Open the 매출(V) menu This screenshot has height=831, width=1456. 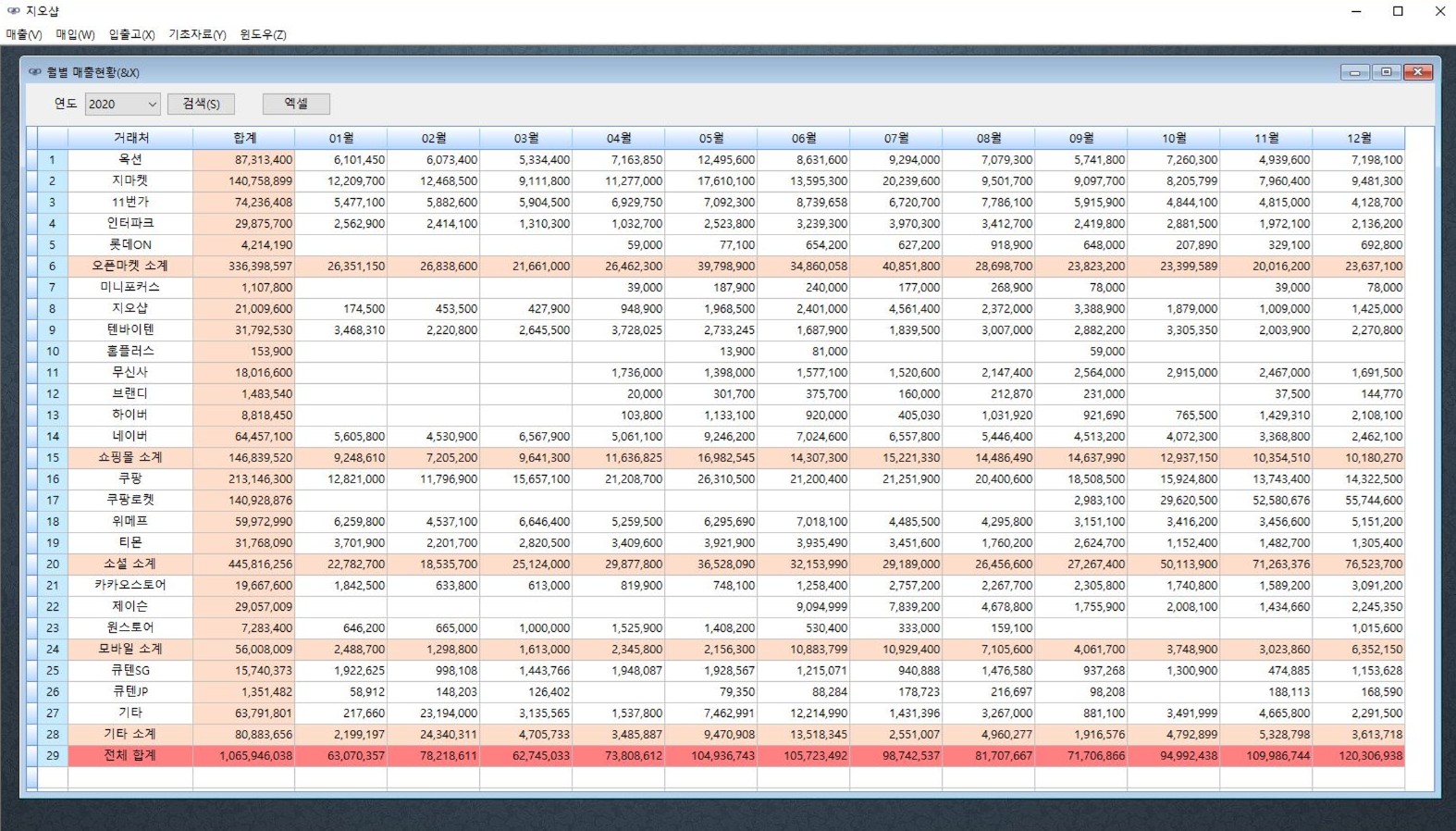24,34
